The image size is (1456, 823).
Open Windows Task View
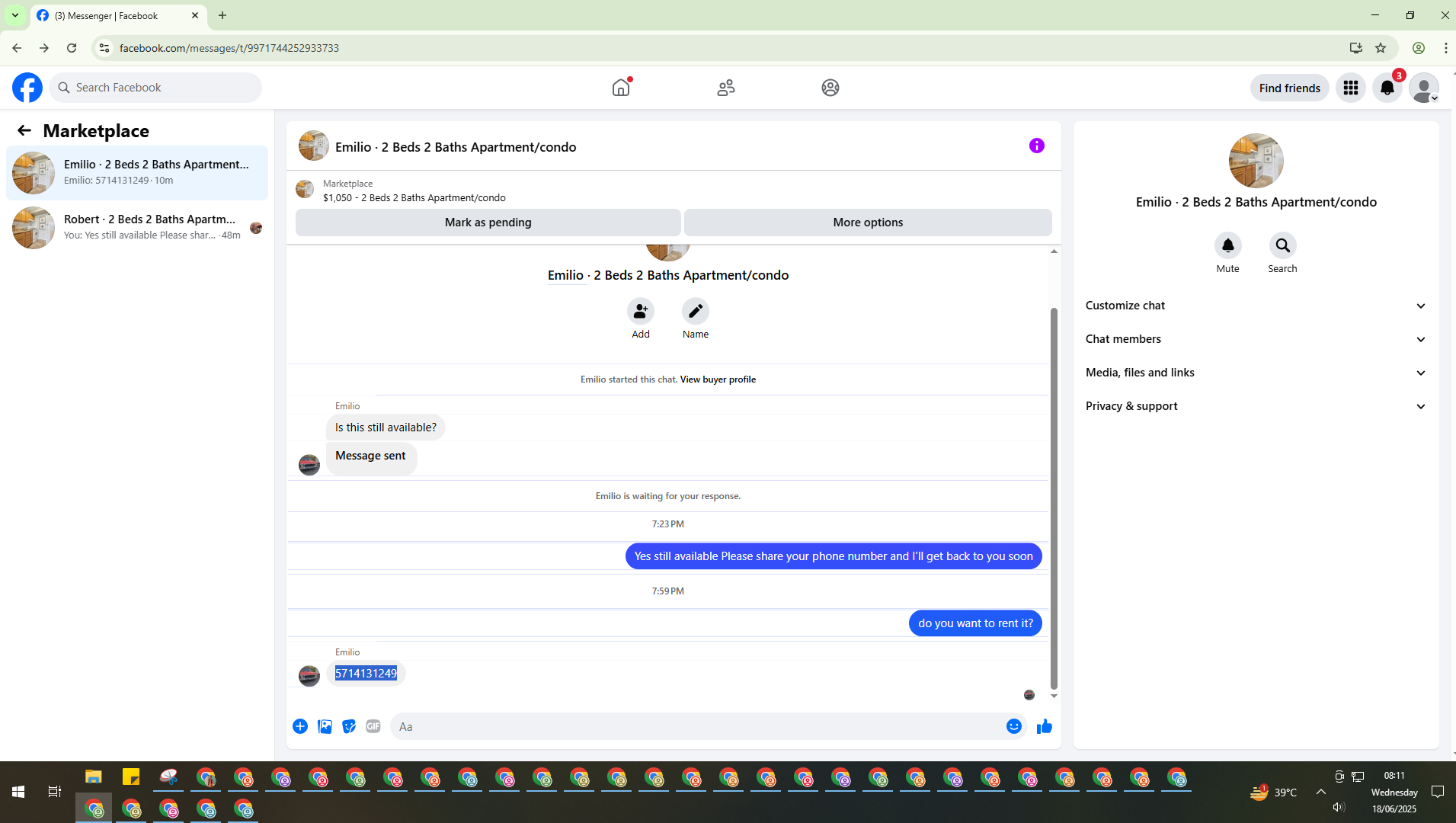tap(55, 792)
